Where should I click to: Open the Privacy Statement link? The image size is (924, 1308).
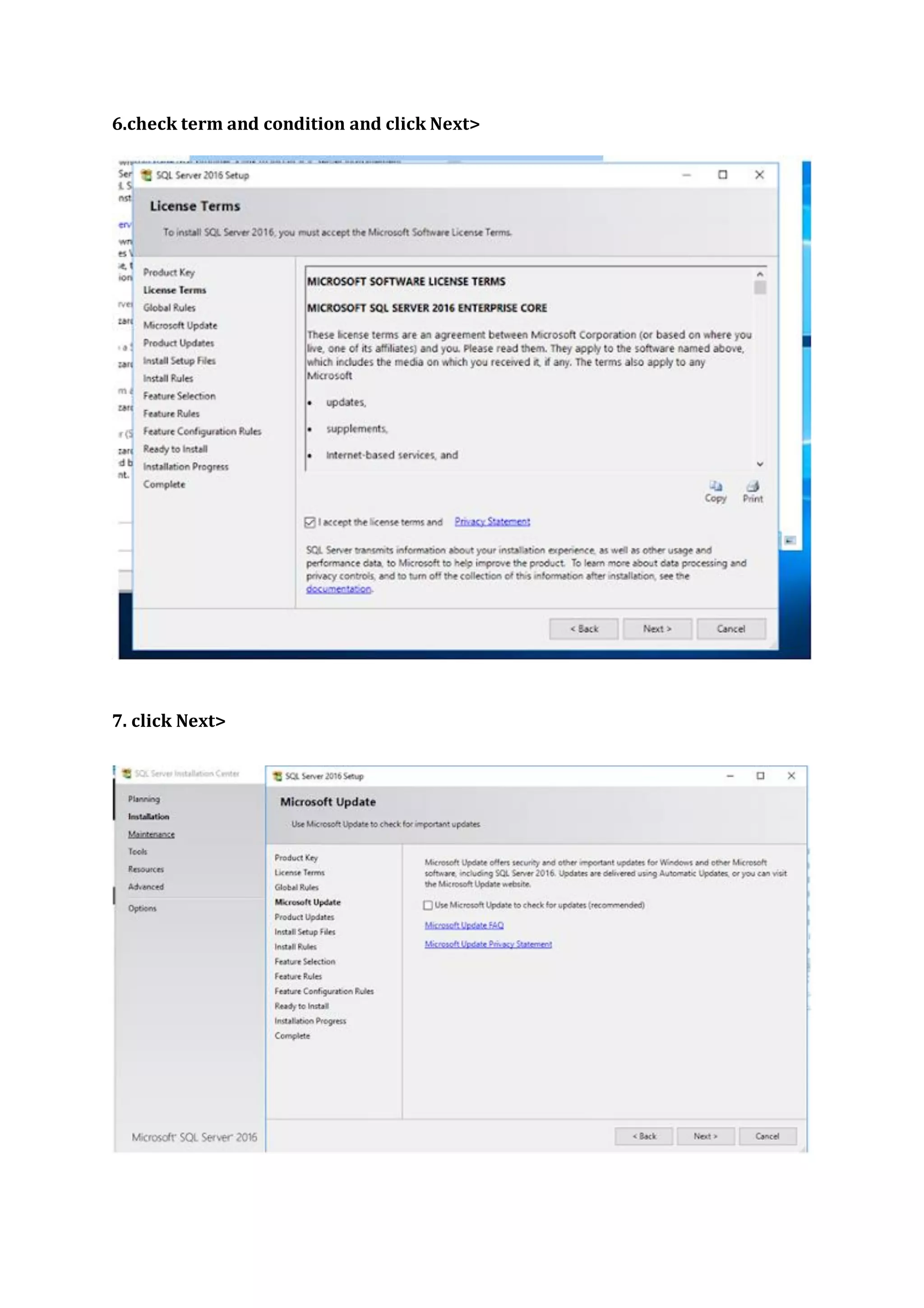pyautogui.click(x=493, y=521)
